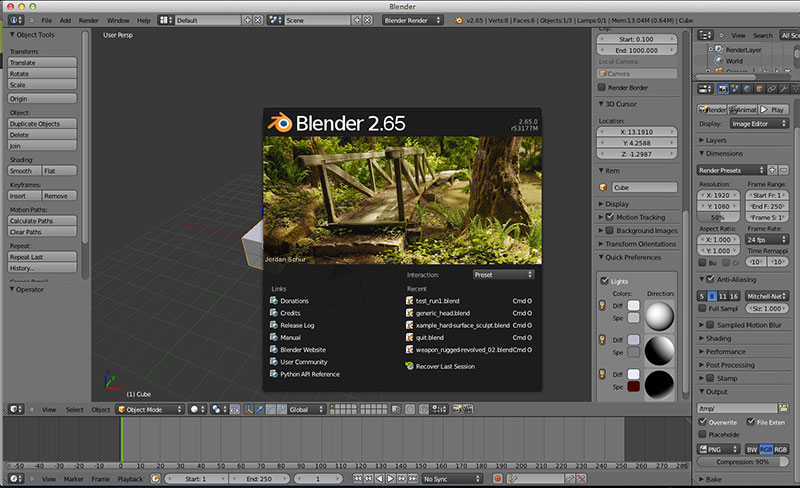This screenshot has height=488, width=800.
Task: Toggle the automatic keyframe record button
Action: (497, 479)
